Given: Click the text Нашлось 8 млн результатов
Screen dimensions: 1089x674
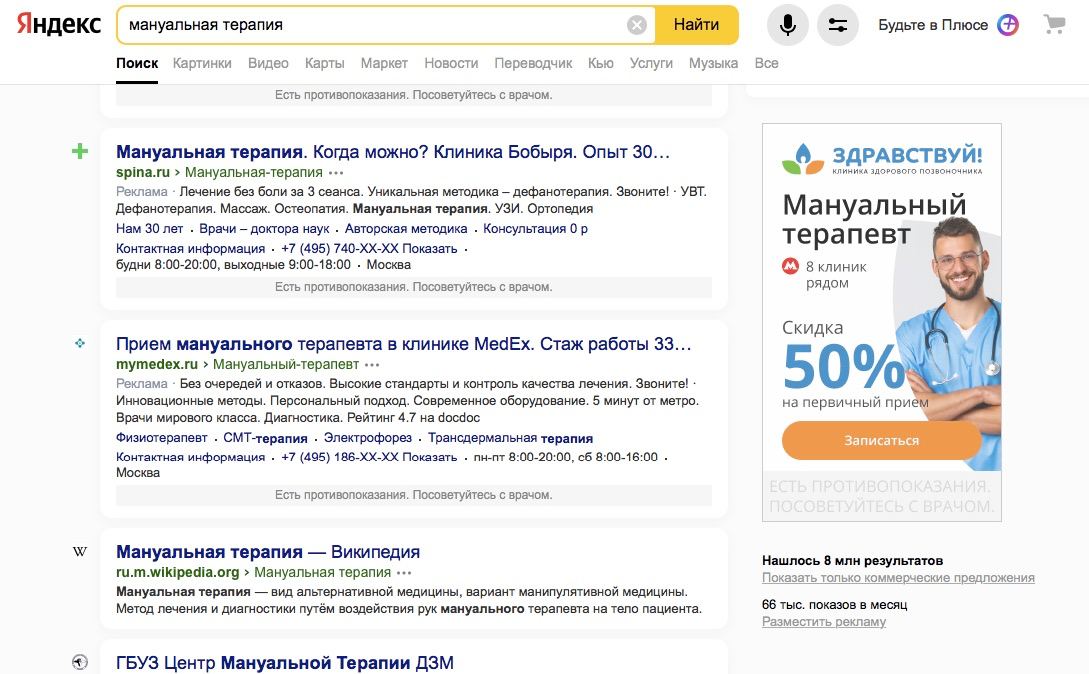Looking at the screenshot, I should click(x=852, y=561).
